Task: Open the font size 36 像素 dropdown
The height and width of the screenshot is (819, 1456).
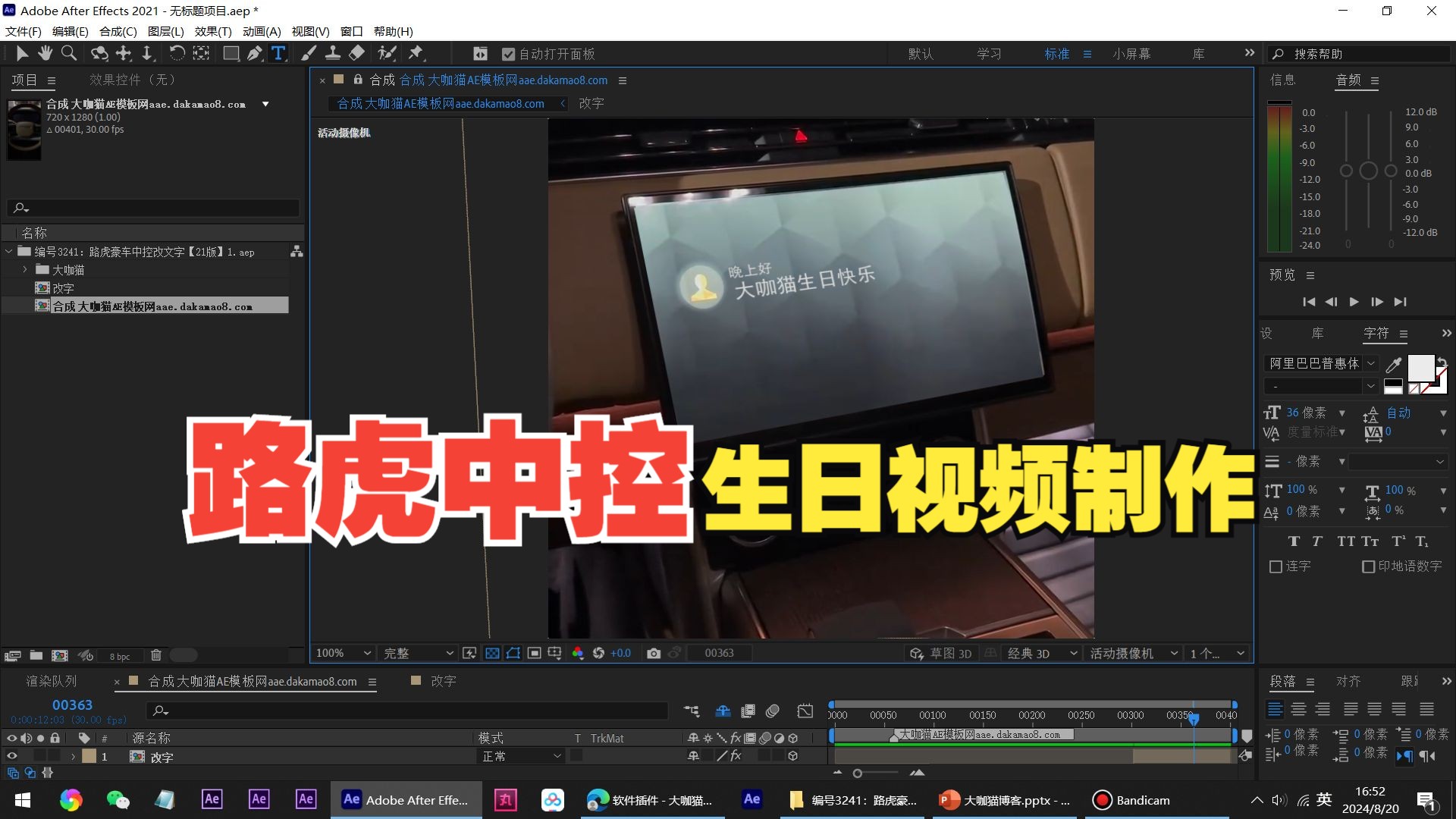Action: pyautogui.click(x=1342, y=413)
